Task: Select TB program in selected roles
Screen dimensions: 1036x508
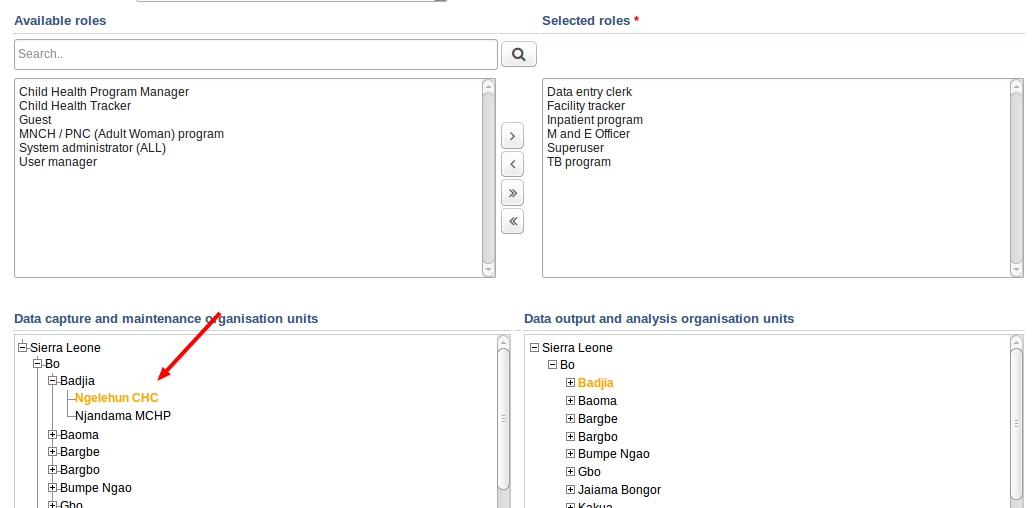Action: (579, 162)
